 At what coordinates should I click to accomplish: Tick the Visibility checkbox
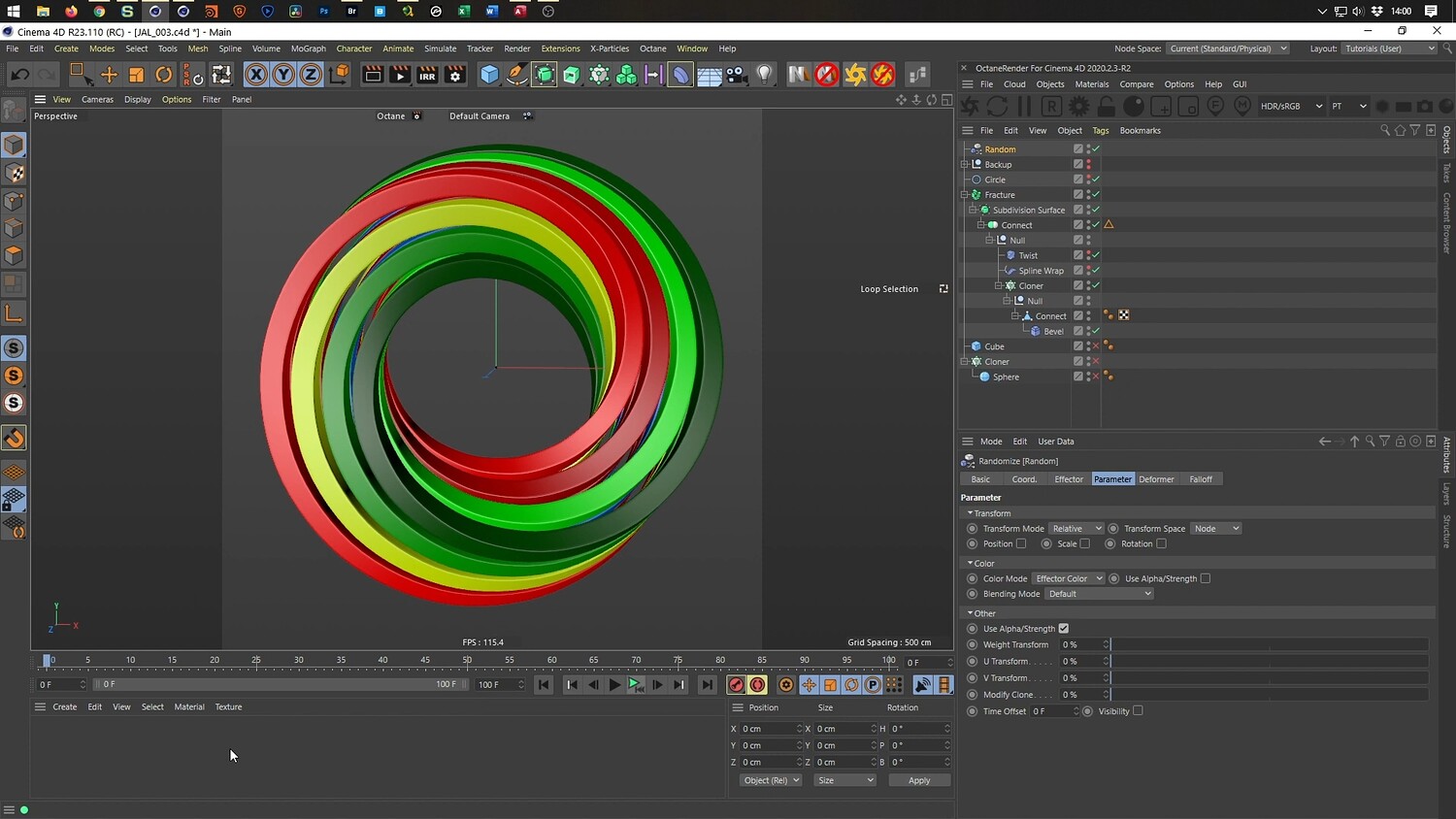tap(1138, 711)
